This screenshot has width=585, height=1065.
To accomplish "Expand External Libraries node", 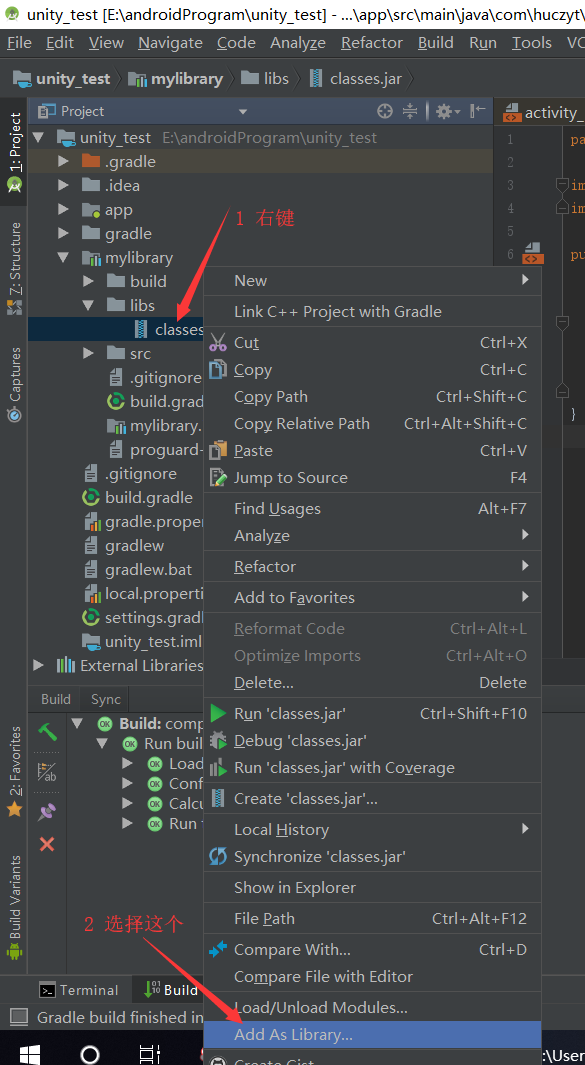I will [x=38, y=665].
